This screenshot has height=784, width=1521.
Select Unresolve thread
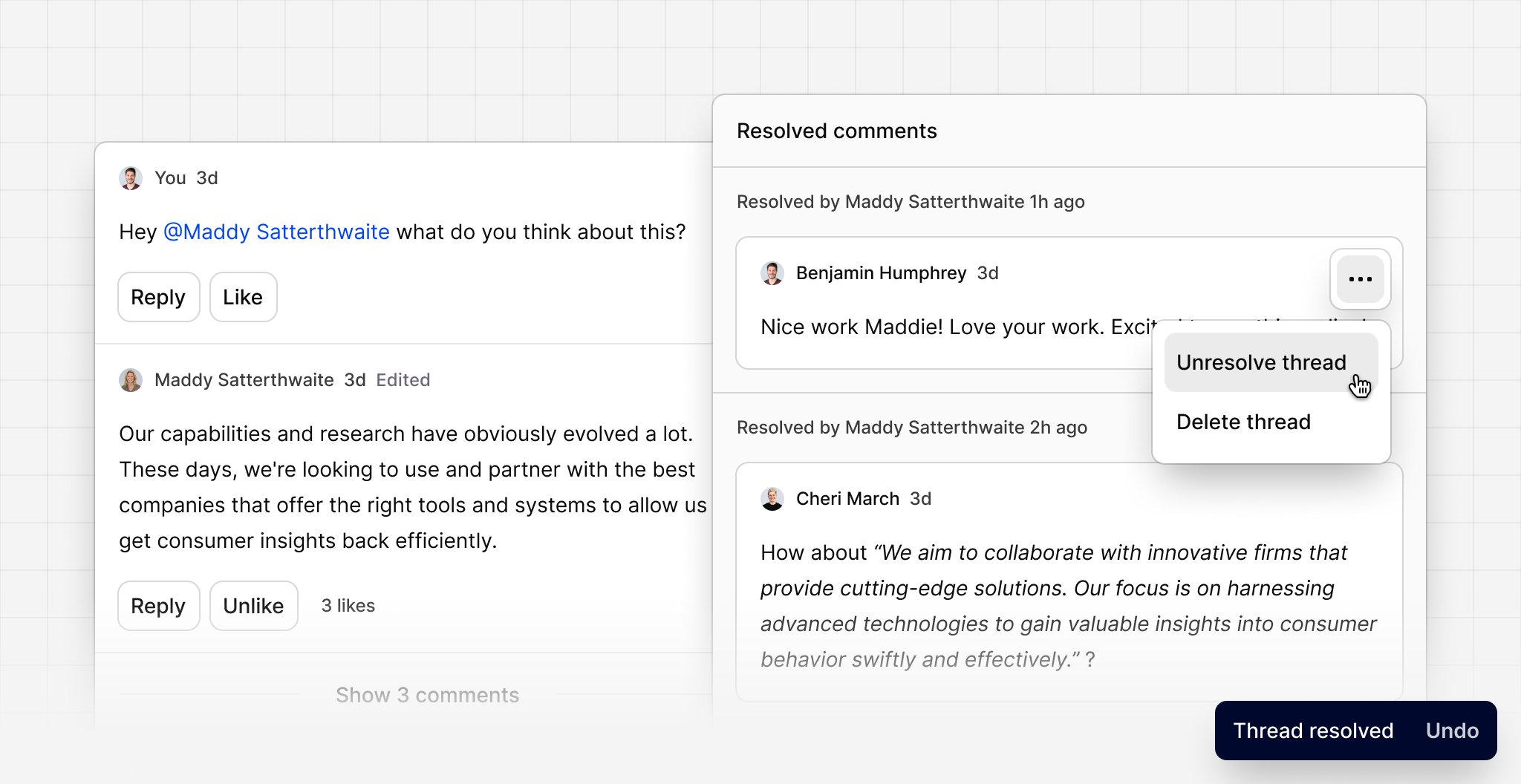click(x=1261, y=362)
